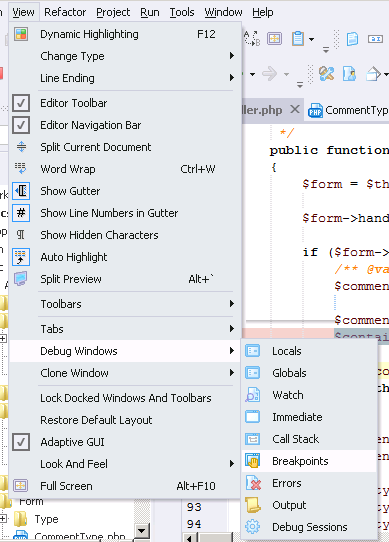This screenshot has width=389, height=542.
Task: Click the Type folder icon in tree
Action: pyautogui.click(x=21, y=519)
